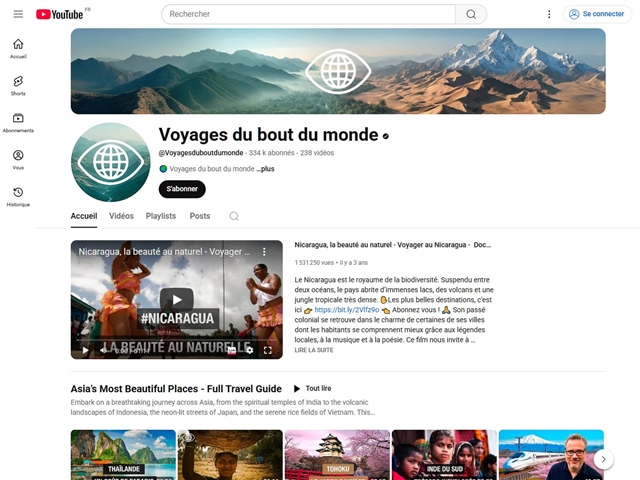Open the bullet train video thumbnail
This screenshot has width=640, height=480.
(x=551, y=455)
